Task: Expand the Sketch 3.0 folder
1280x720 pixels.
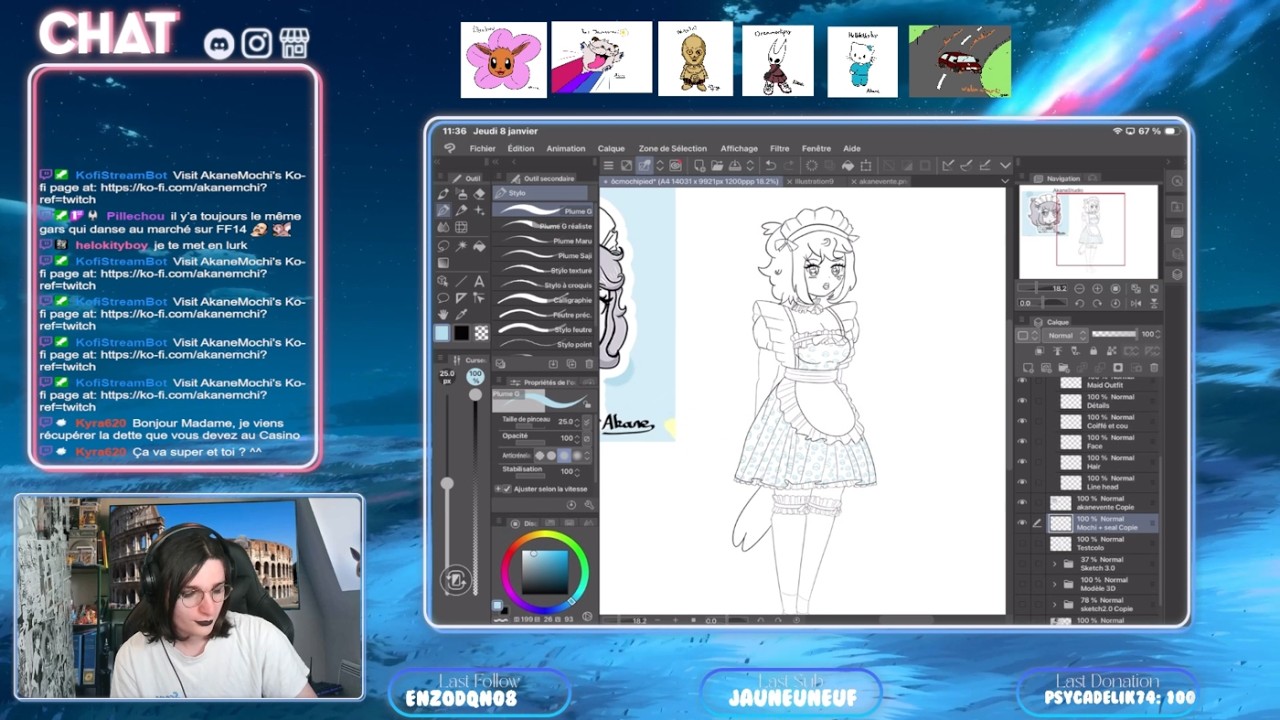Action: point(1054,564)
